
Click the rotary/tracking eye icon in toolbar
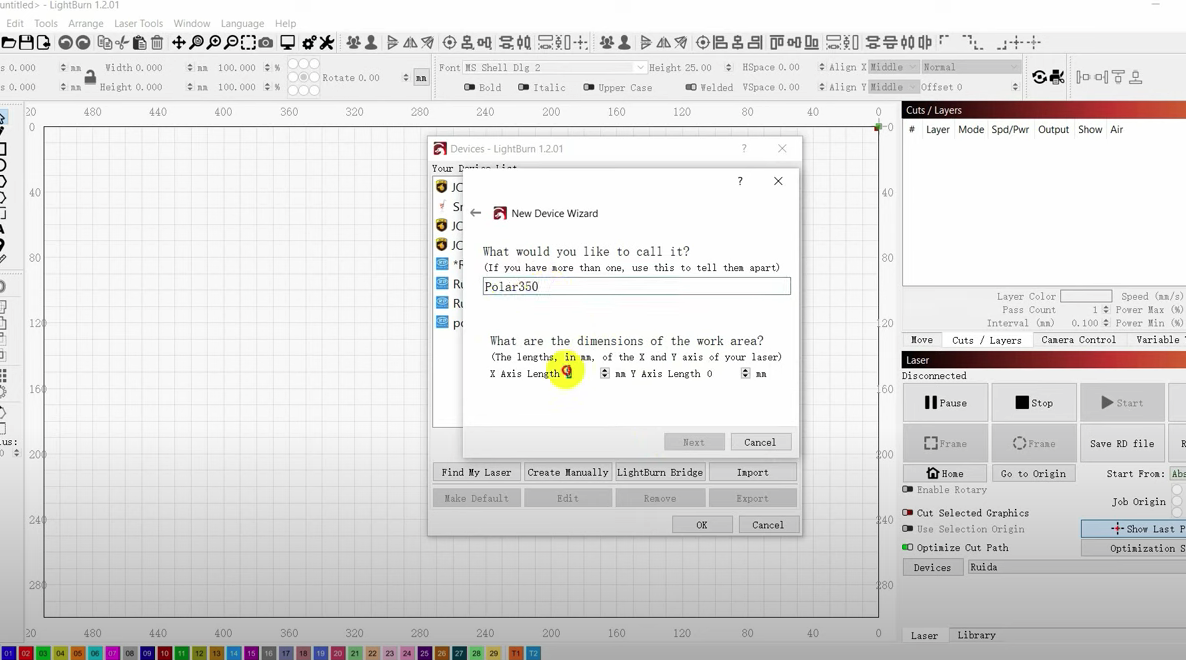pyautogui.click(x=1039, y=77)
